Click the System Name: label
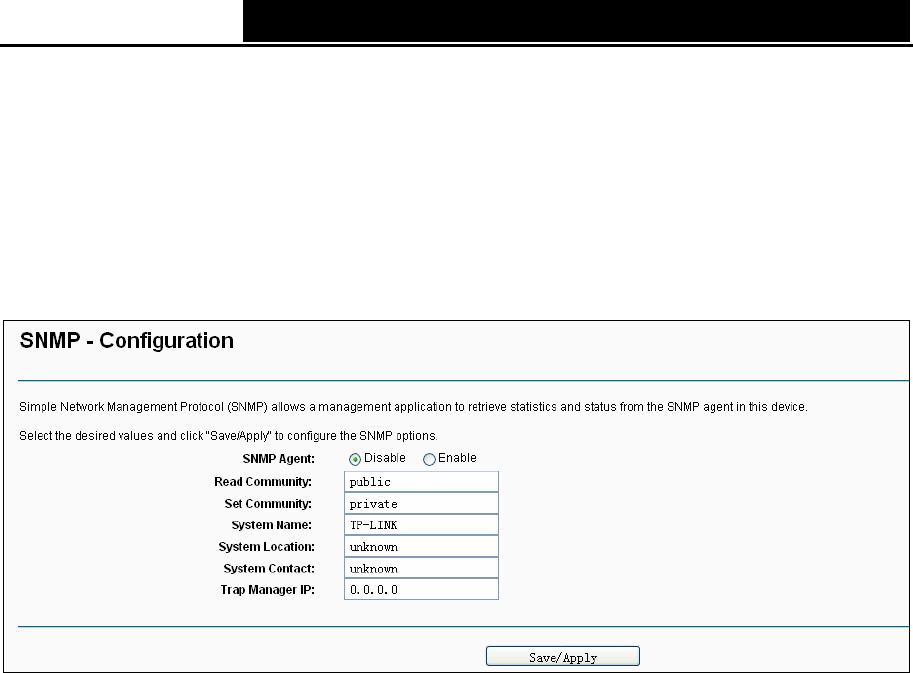This screenshot has width=913, height=673. click(271, 525)
